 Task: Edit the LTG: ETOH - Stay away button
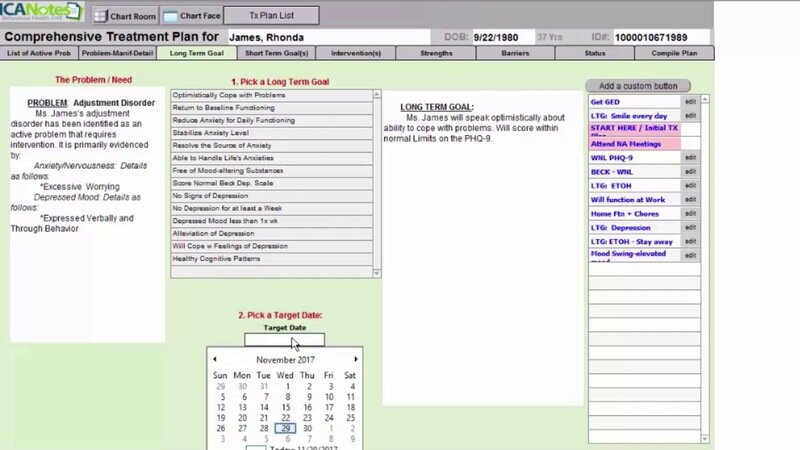(690, 241)
